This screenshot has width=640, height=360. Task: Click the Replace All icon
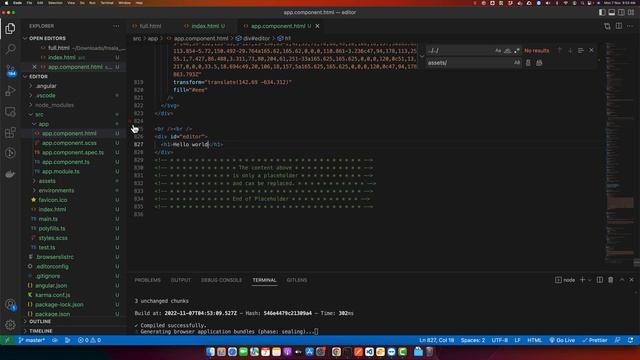pos(539,63)
